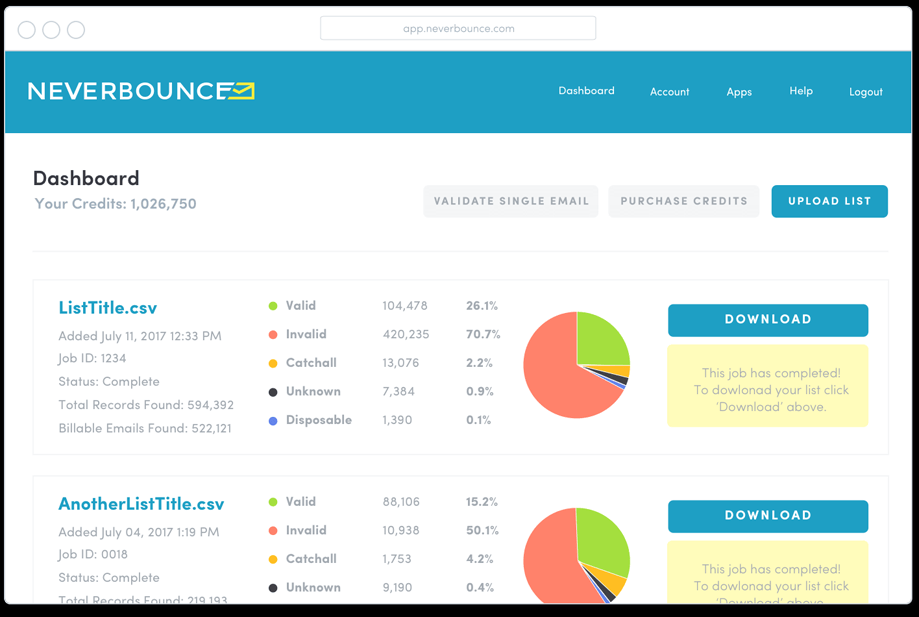919x617 pixels.
Task: Click the NEVERBOUNCE wordmark in the header
Action: point(128,91)
